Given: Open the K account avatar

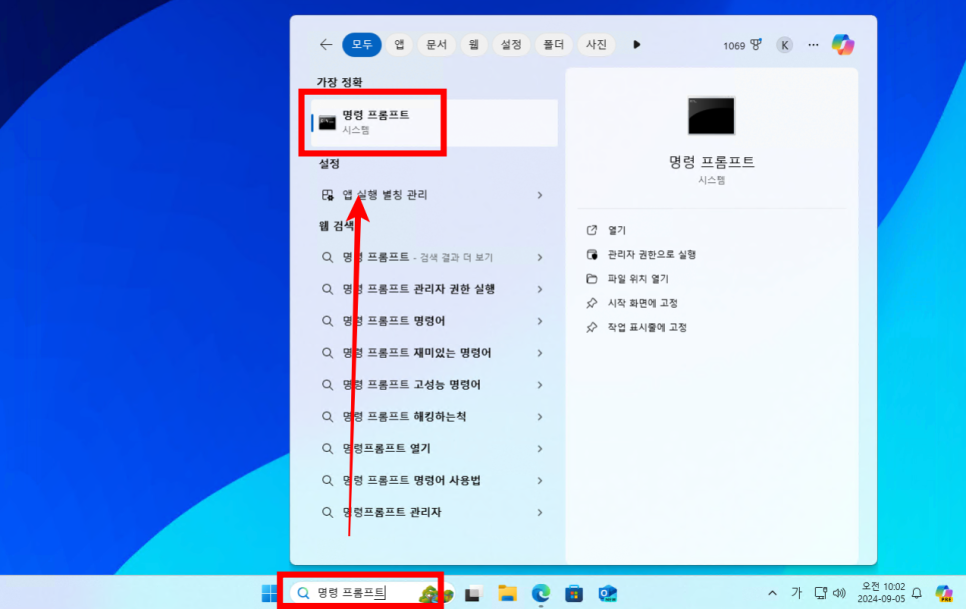Looking at the screenshot, I should (784, 45).
